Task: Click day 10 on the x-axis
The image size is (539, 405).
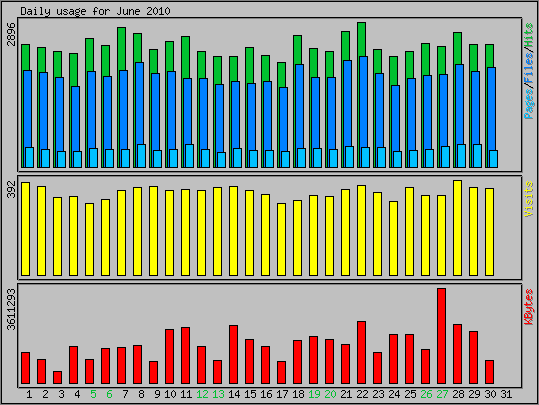Action: point(170,394)
